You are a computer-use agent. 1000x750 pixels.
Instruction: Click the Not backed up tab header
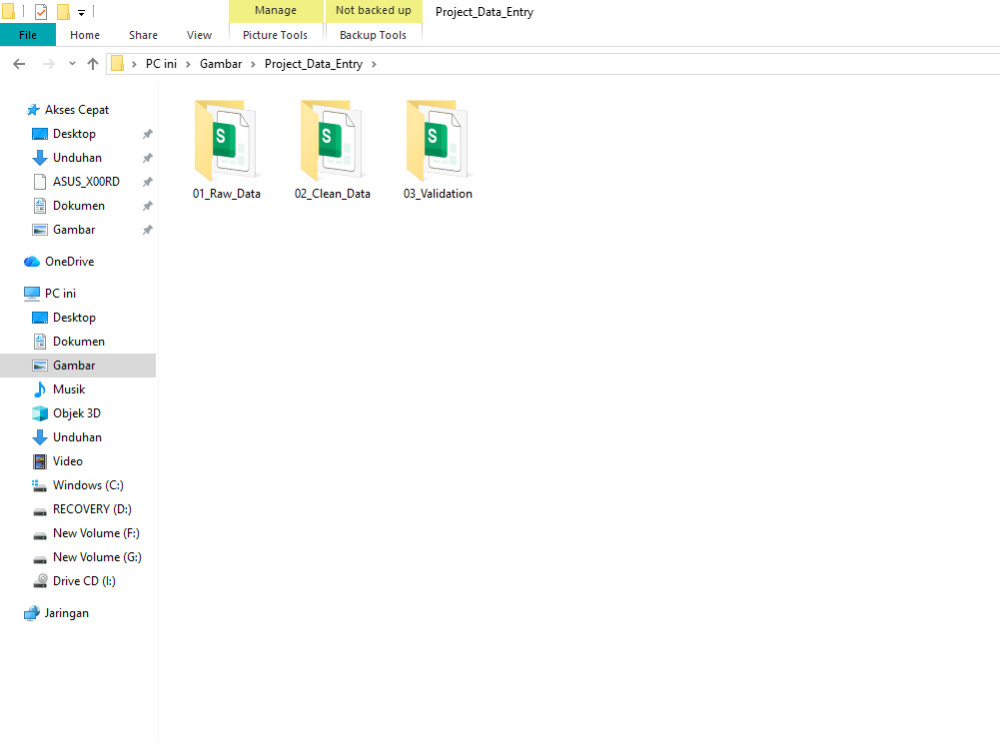[374, 11]
